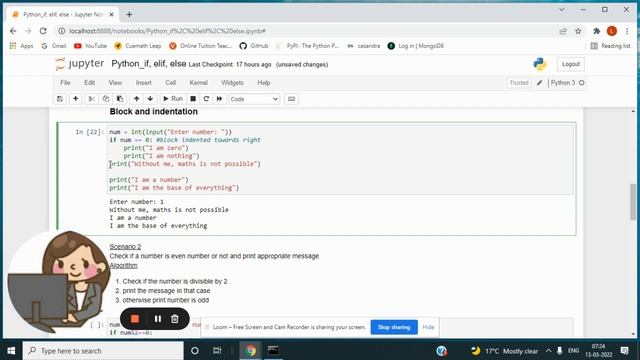This screenshot has width=640, height=360.
Task: Open the Help menu
Action: 264,83
